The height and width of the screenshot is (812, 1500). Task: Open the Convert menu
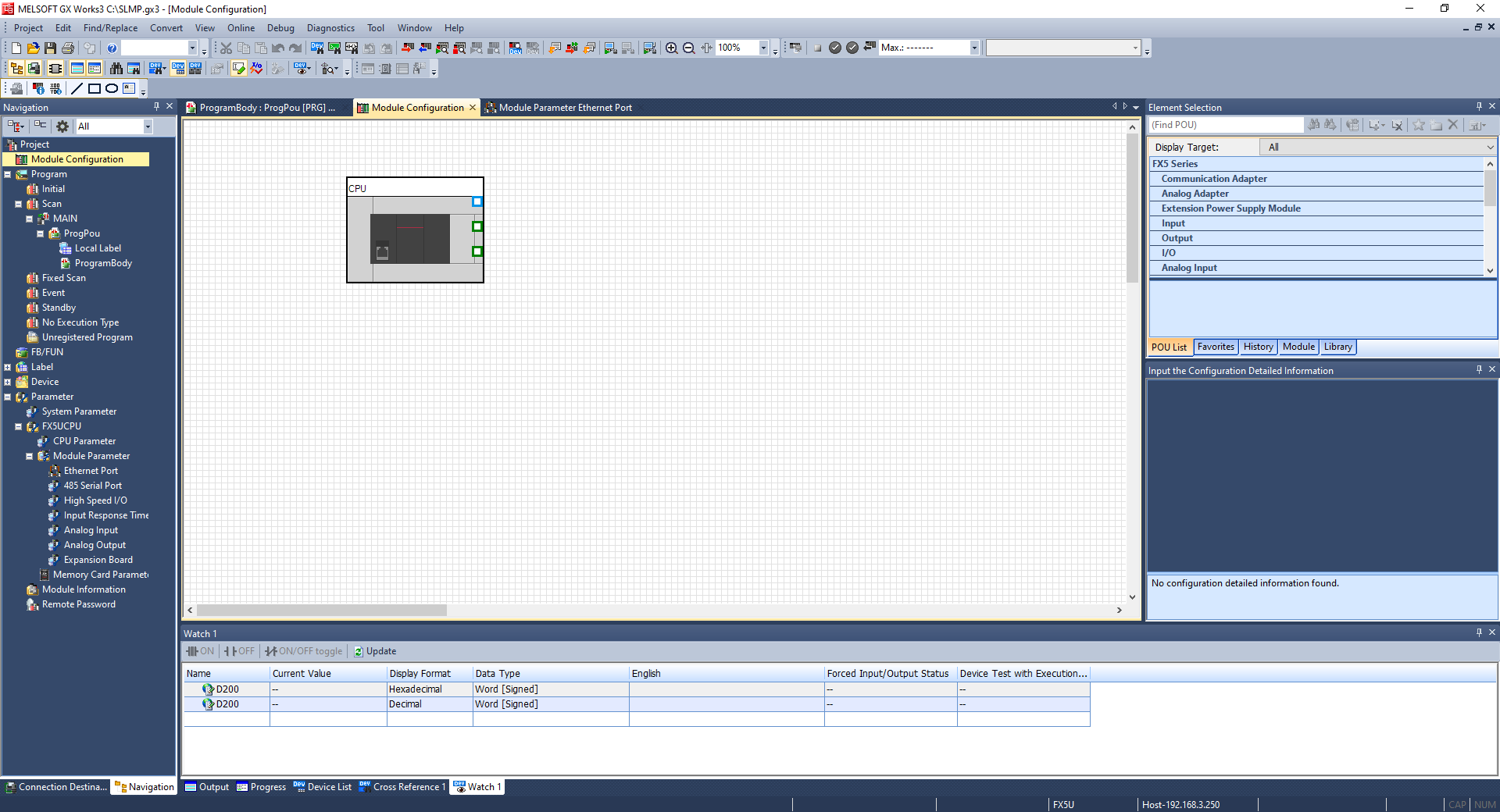pos(166,28)
